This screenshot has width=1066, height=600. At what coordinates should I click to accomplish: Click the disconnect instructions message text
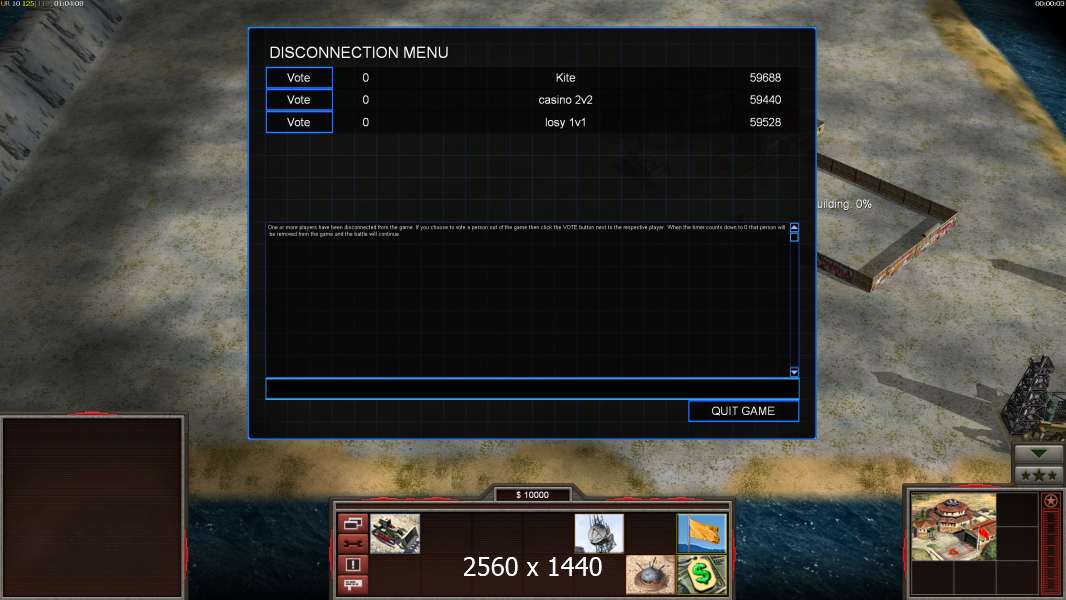tap(526, 230)
